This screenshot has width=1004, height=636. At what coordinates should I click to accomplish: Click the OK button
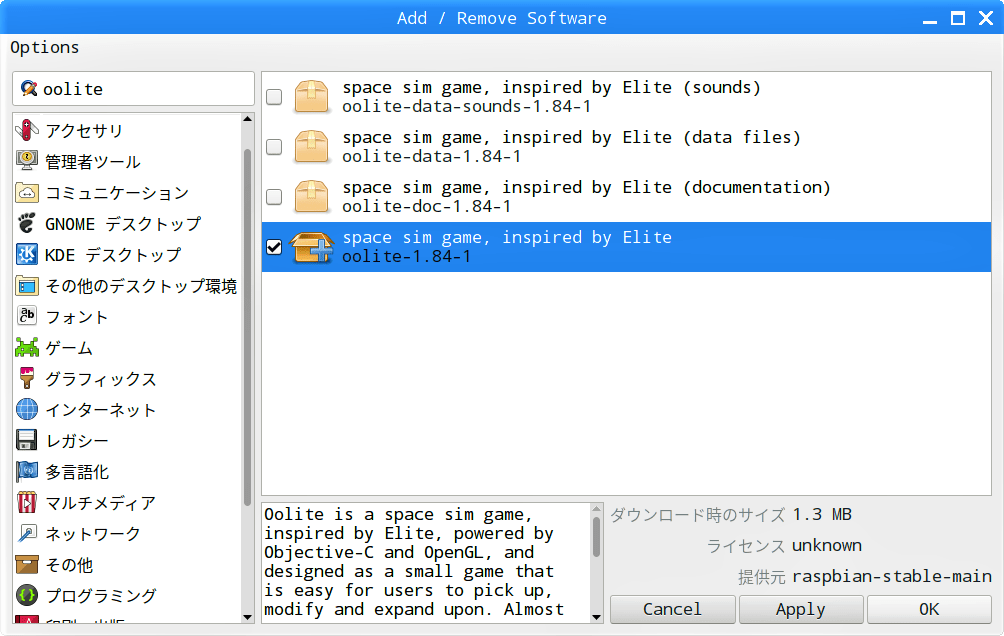(x=929, y=609)
